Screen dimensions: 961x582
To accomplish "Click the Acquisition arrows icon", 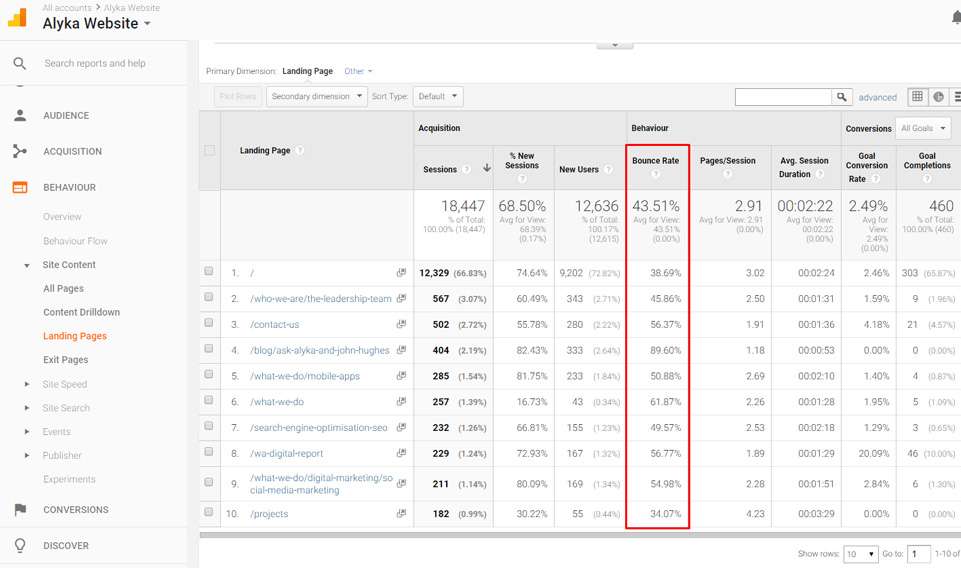I will point(20,151).
